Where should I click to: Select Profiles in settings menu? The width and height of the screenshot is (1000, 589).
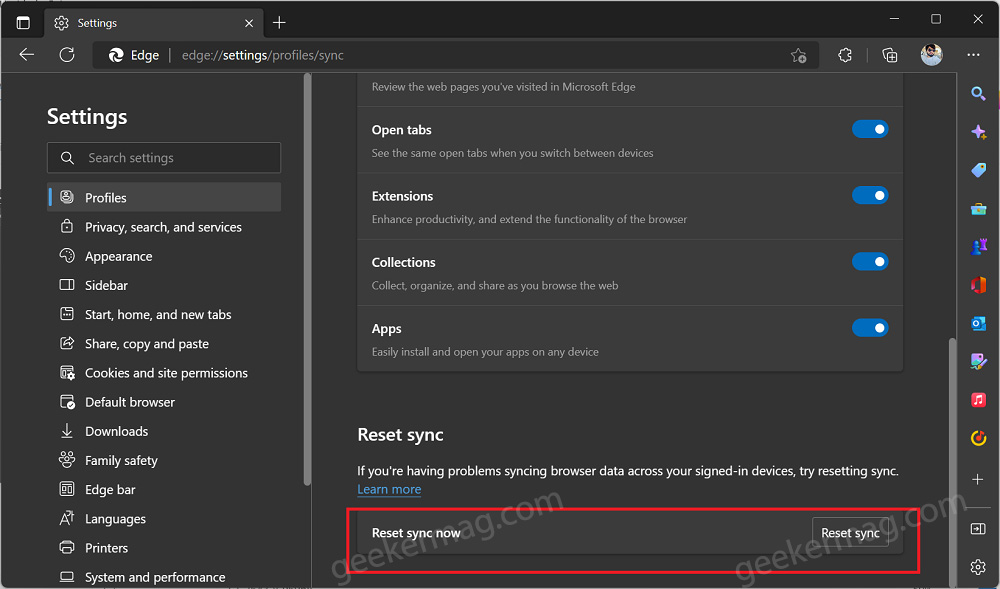click(164, 198)
